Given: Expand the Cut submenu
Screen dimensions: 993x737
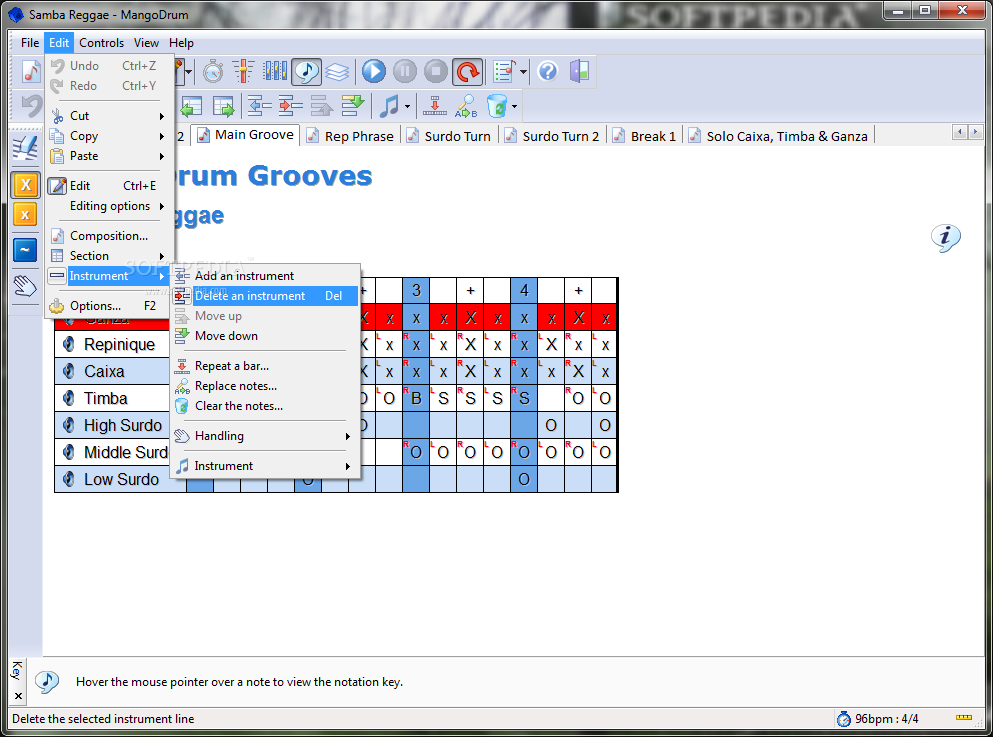Looking at the screenshot, I should coord(108,116).
